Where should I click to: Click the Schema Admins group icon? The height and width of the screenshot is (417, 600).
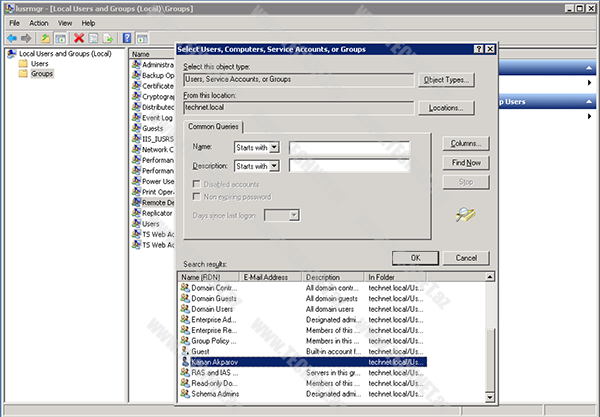184,394
